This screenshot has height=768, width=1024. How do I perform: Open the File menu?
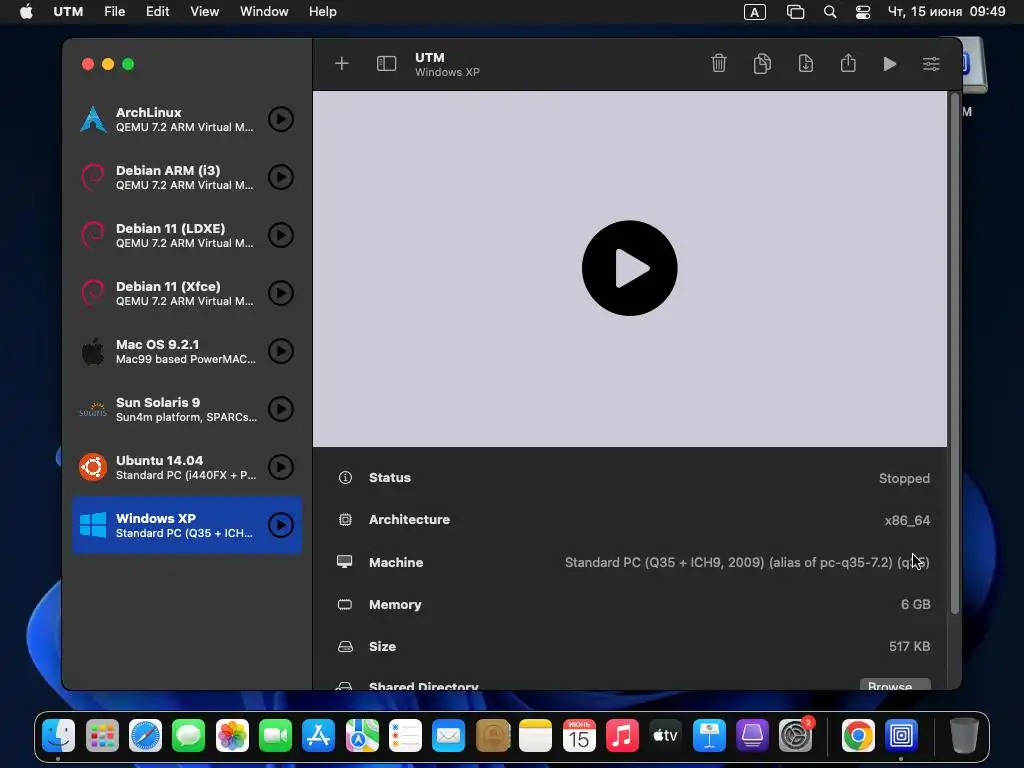[115, 12]
